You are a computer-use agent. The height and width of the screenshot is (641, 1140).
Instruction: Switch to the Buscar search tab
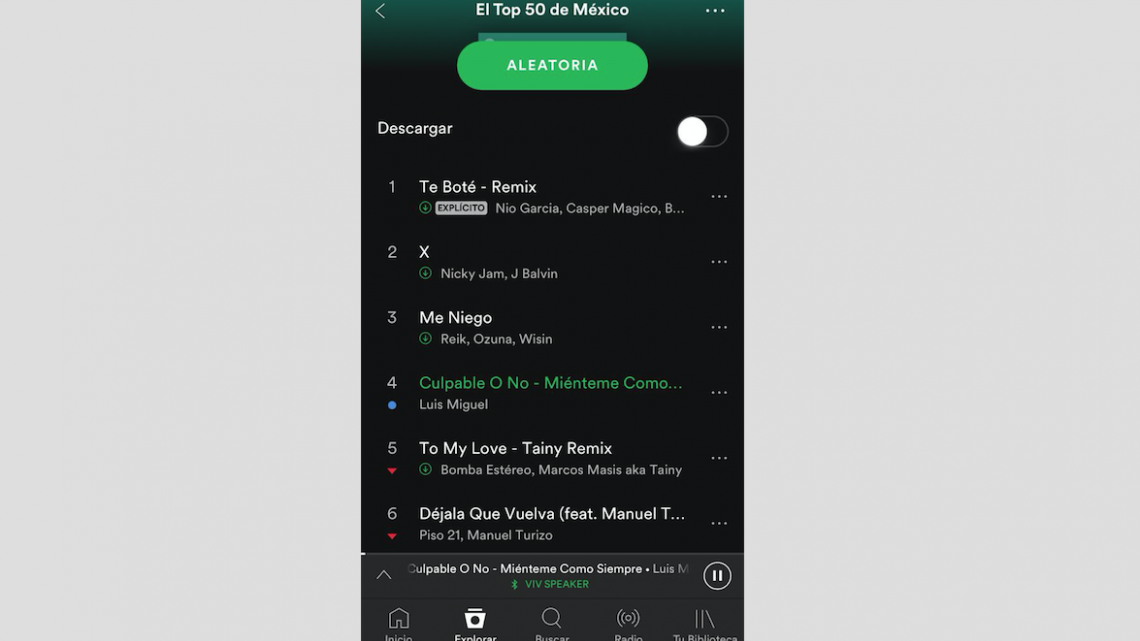tap(552, 625)
